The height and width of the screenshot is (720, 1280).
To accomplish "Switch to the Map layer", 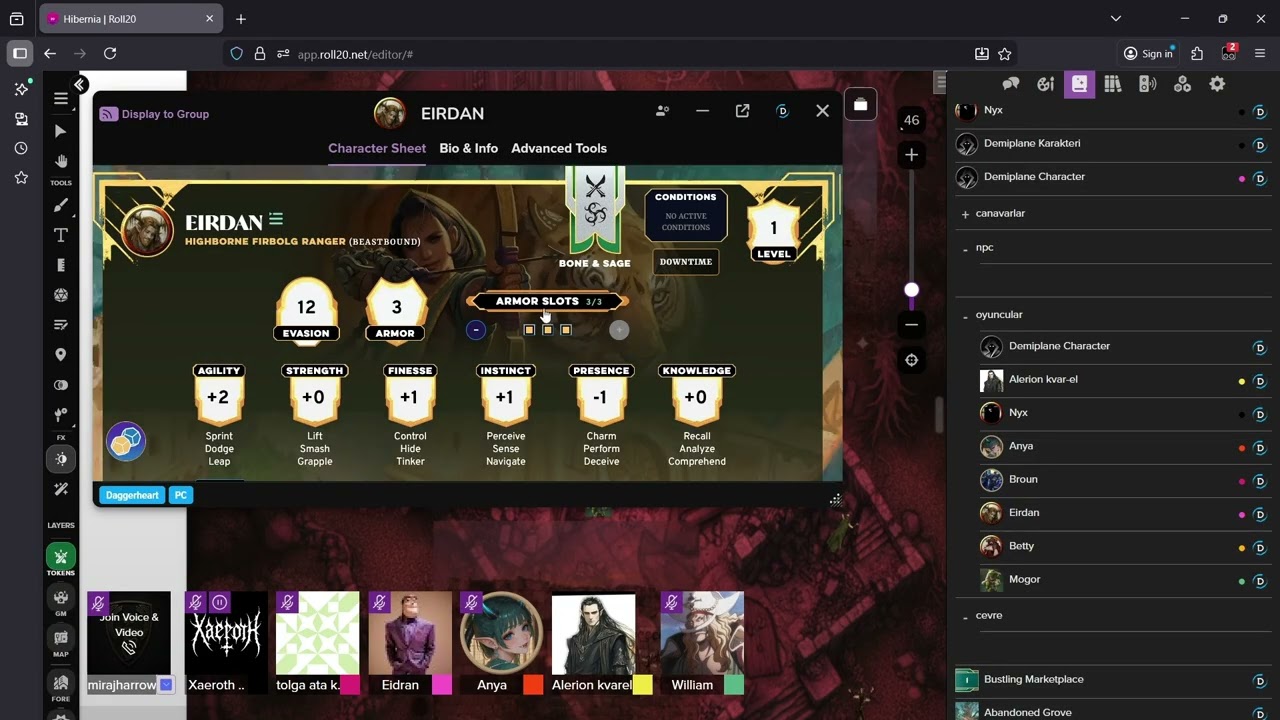I will point(61,641).
